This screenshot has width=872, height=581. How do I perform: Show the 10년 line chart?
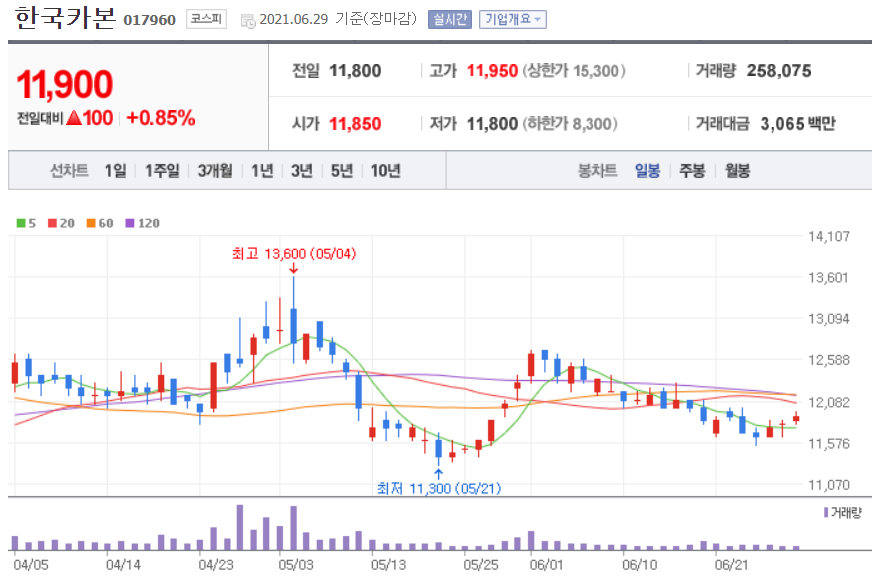pyautogui.click(x=385, y=171)
